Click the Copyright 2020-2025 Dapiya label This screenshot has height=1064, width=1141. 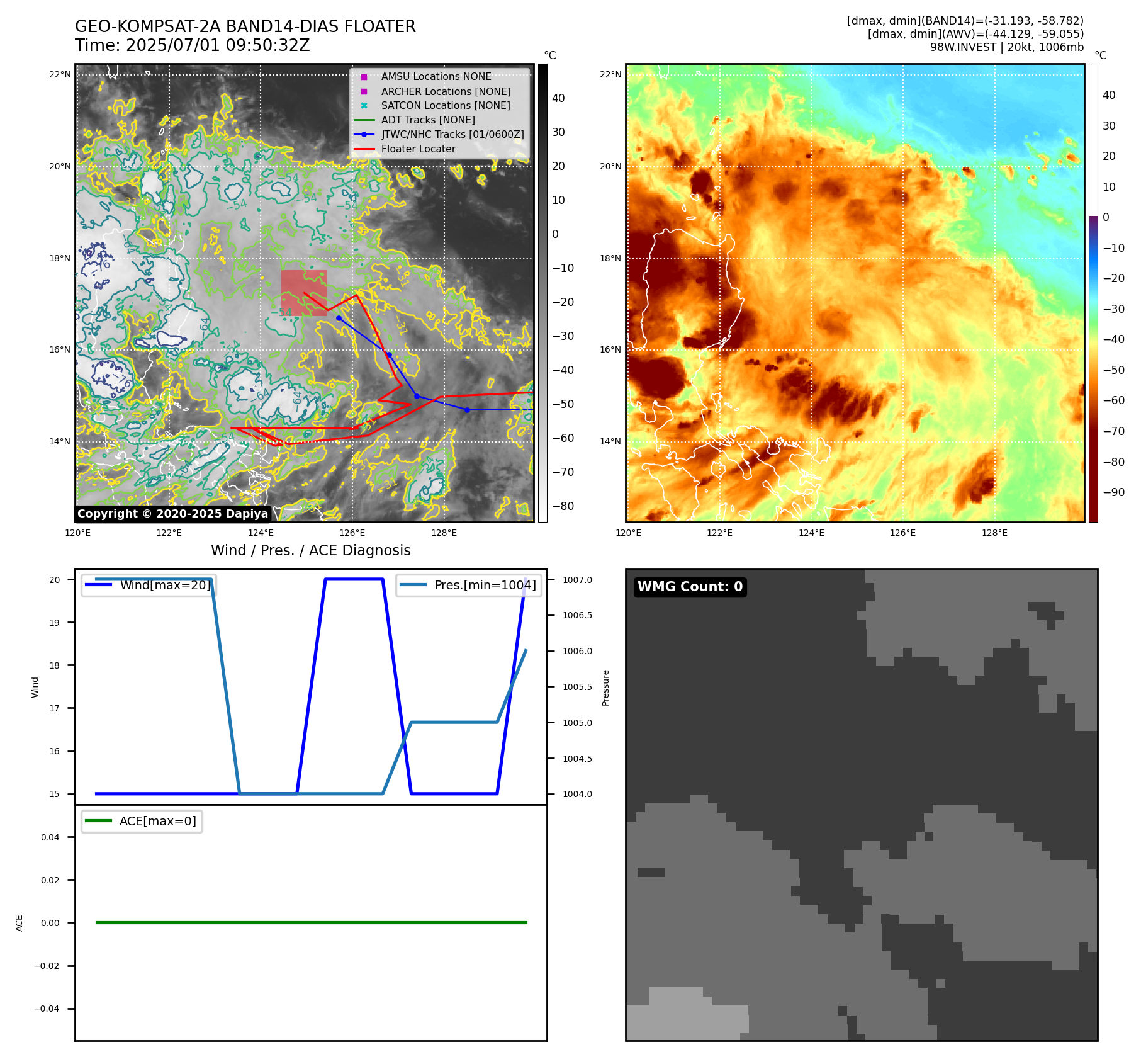[x=172, y=514]
